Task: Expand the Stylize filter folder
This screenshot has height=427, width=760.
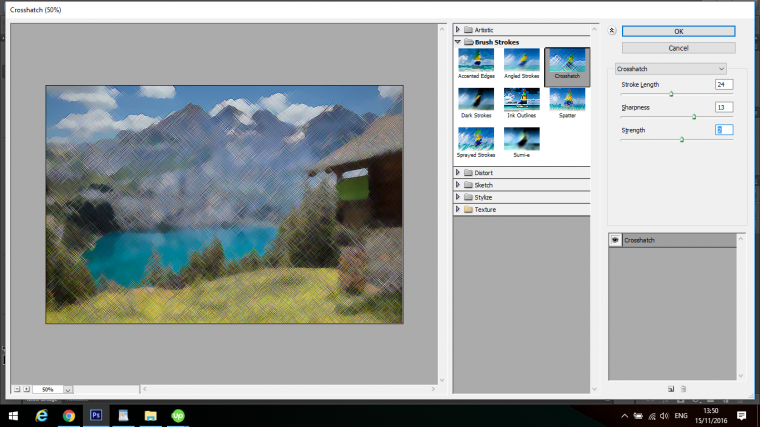Action: click(458, 197)
